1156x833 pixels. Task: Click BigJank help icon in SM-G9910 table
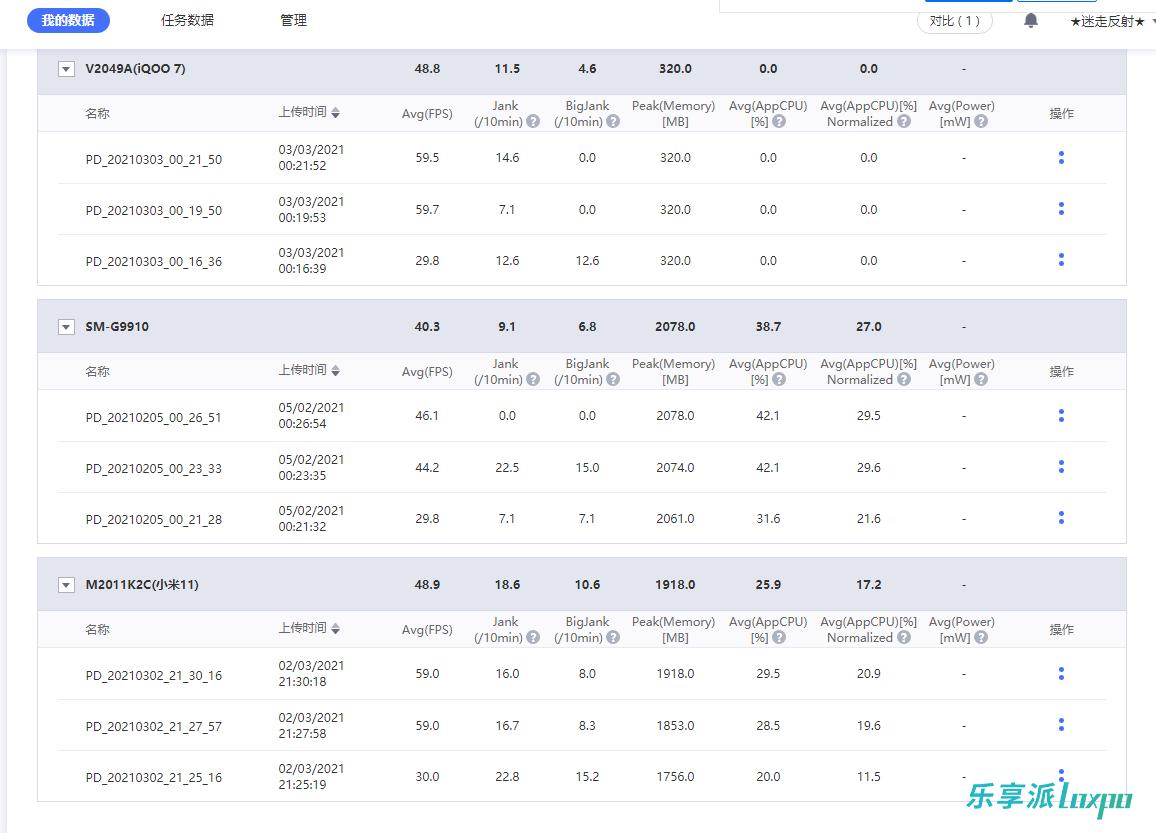(613, 380)
